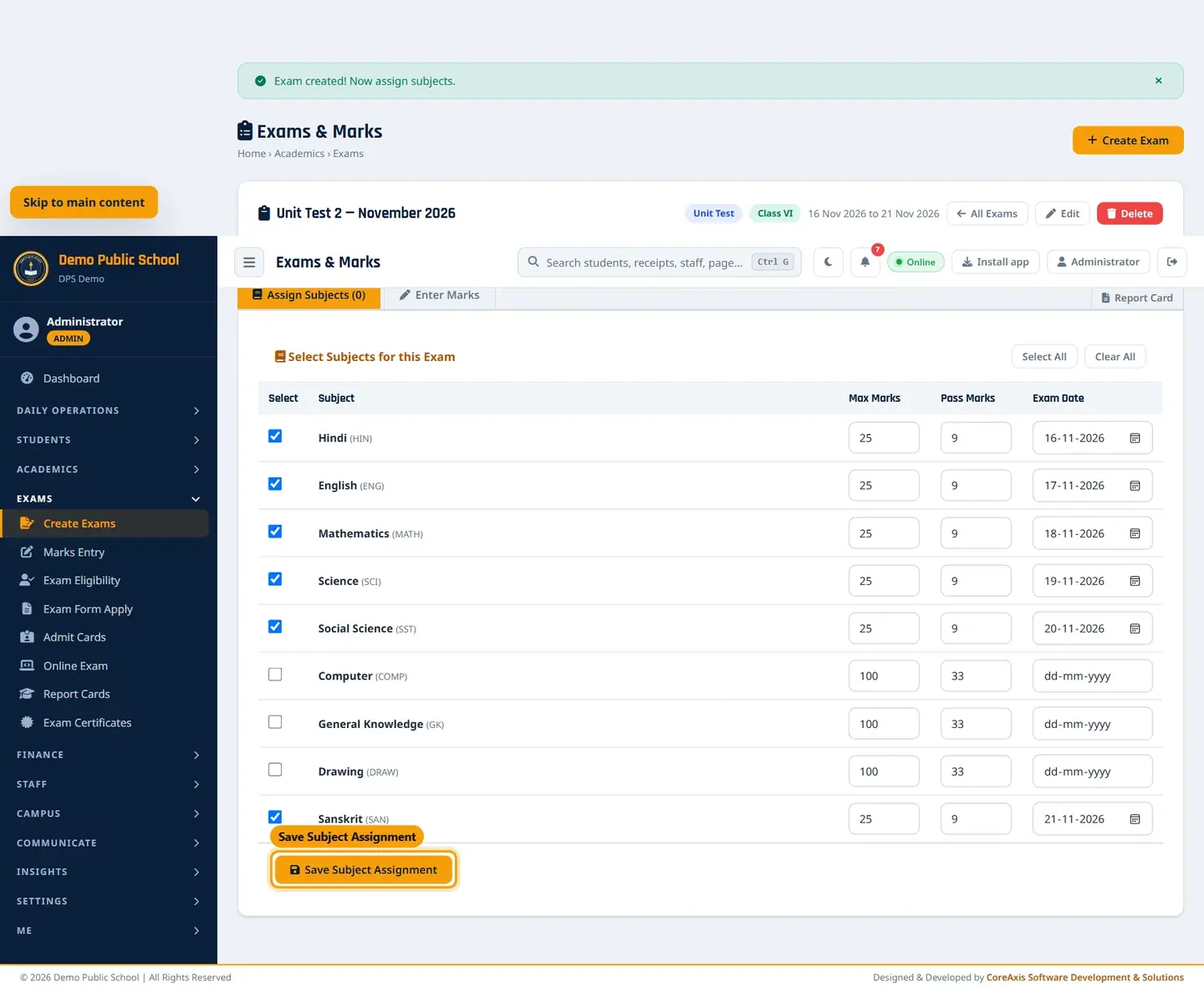Check the Computer subject checkbox
This screenshot has height=988, width=1204.
coord(275,675)
